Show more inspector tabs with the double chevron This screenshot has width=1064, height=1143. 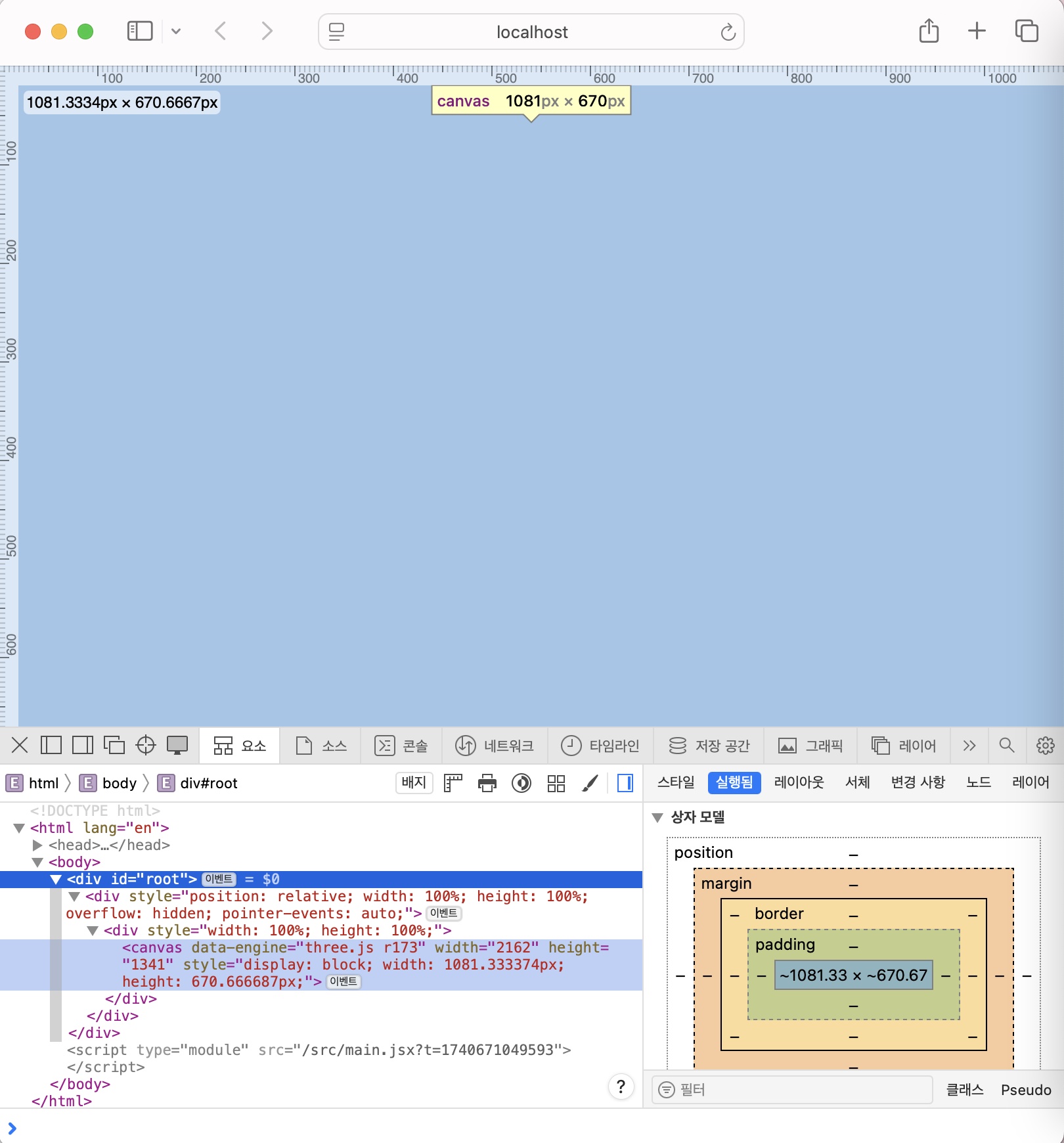(x=969, y=746)
